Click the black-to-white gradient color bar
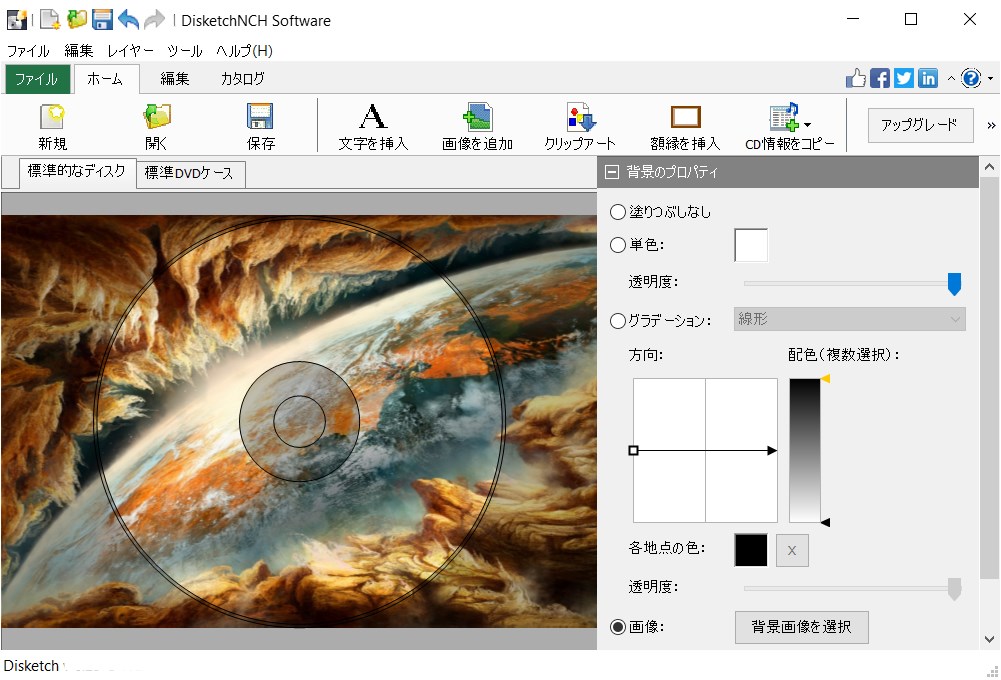1001x680 pixels. pyautogui.click(x=805, y=451)
